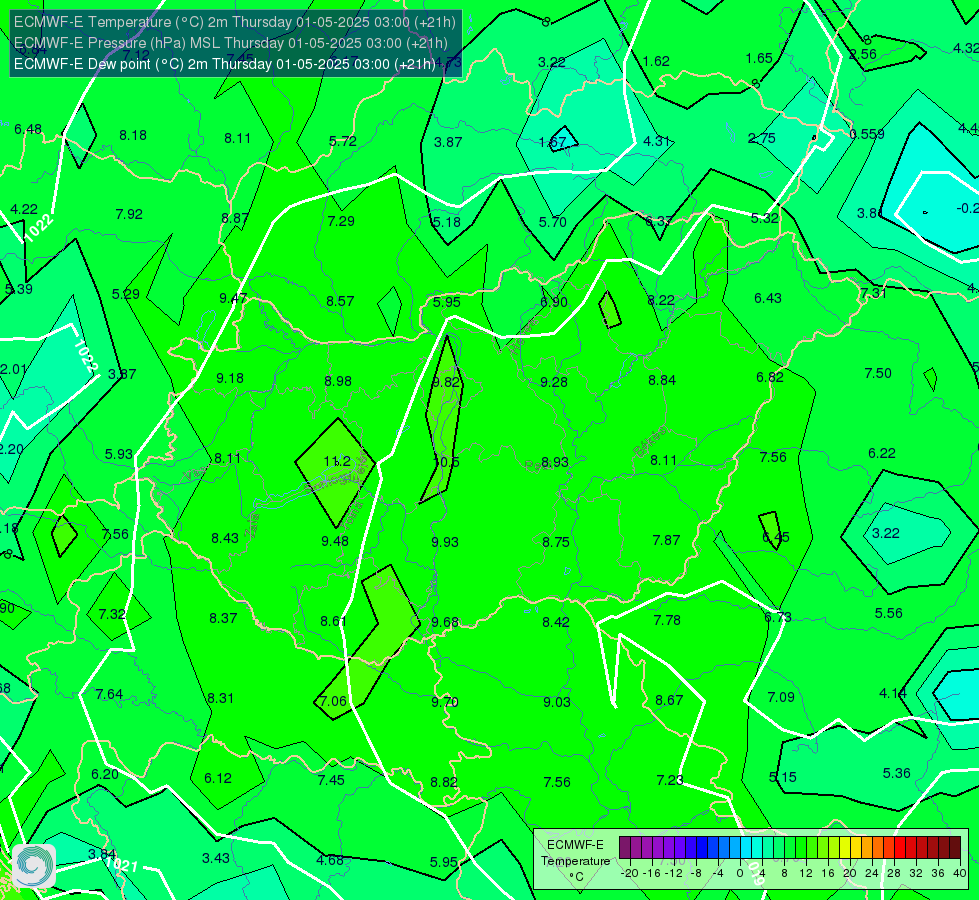The width and height of the screenshot is (979, 900).
Task: Click the 5.56 temperature value
Action: [888, 613]
